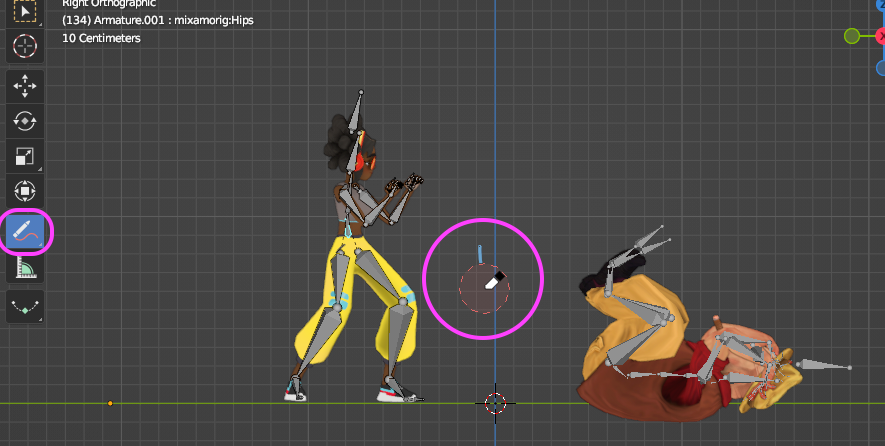Viewport: 885px width, 446px height.
Task: Select the Breakdowner pose tool
Action: [x=25, y=307]
